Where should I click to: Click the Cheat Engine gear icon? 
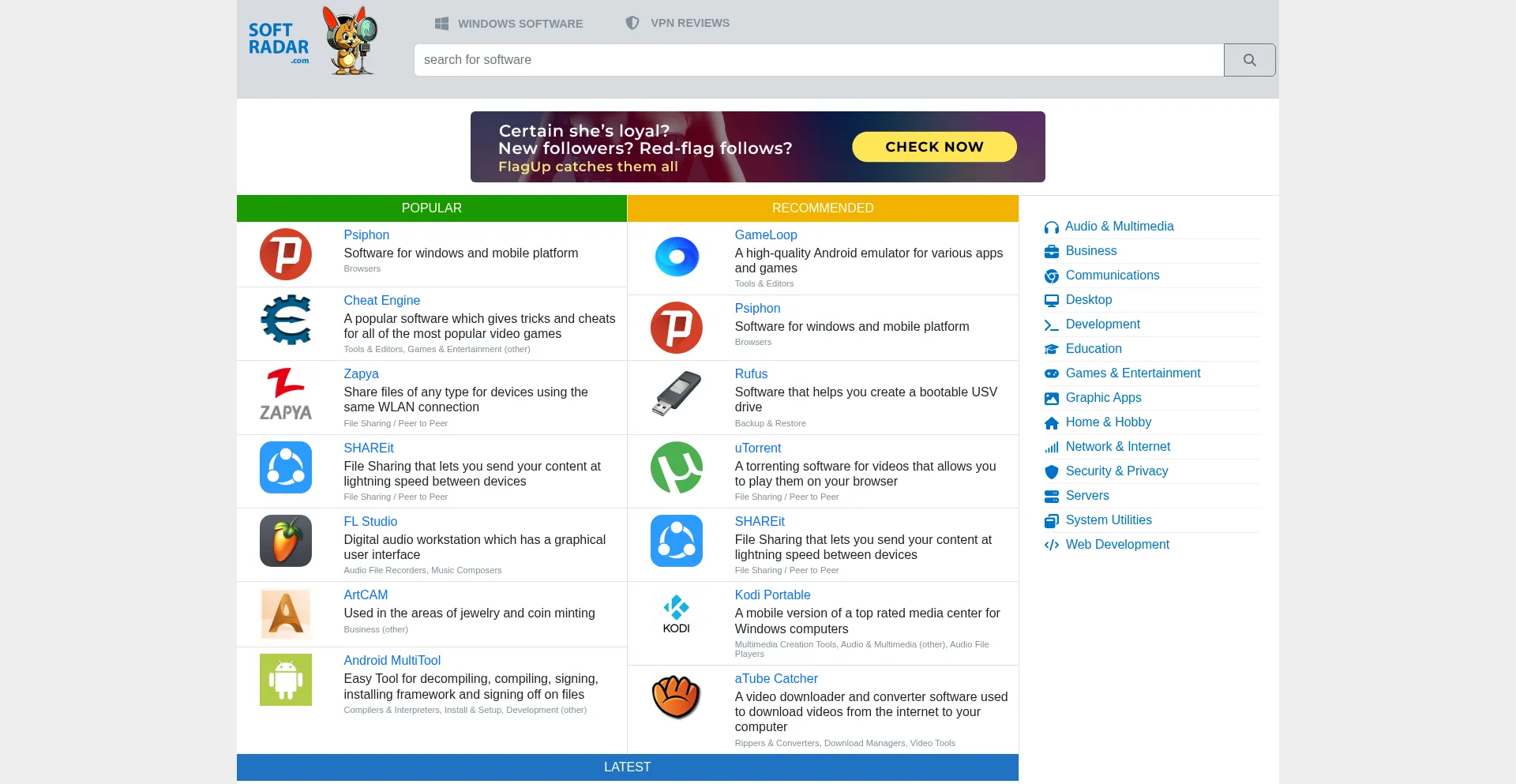(285, 321)
